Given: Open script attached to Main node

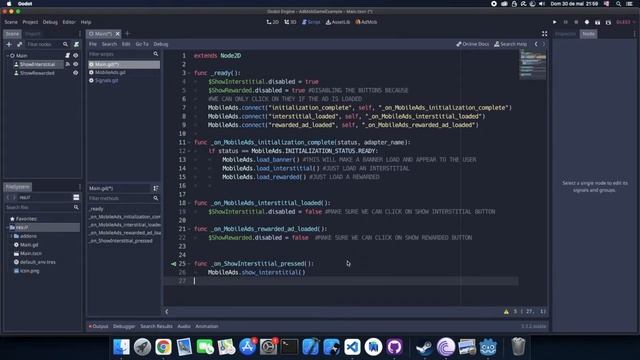Looking at the screenshot, I should (67, 56).
